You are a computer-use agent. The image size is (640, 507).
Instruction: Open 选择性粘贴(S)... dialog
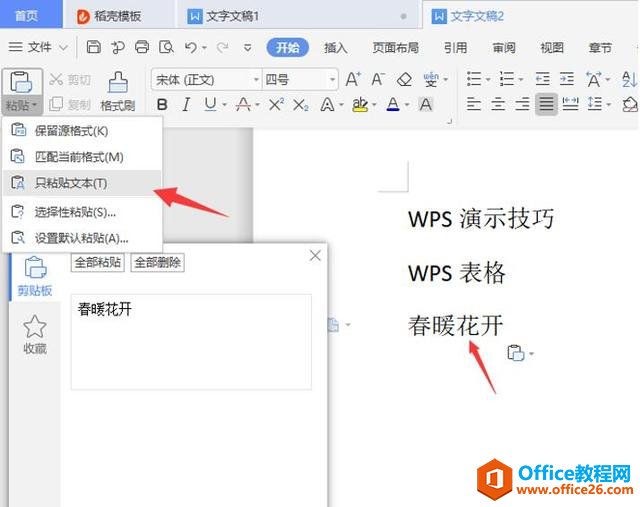[82, 212]
